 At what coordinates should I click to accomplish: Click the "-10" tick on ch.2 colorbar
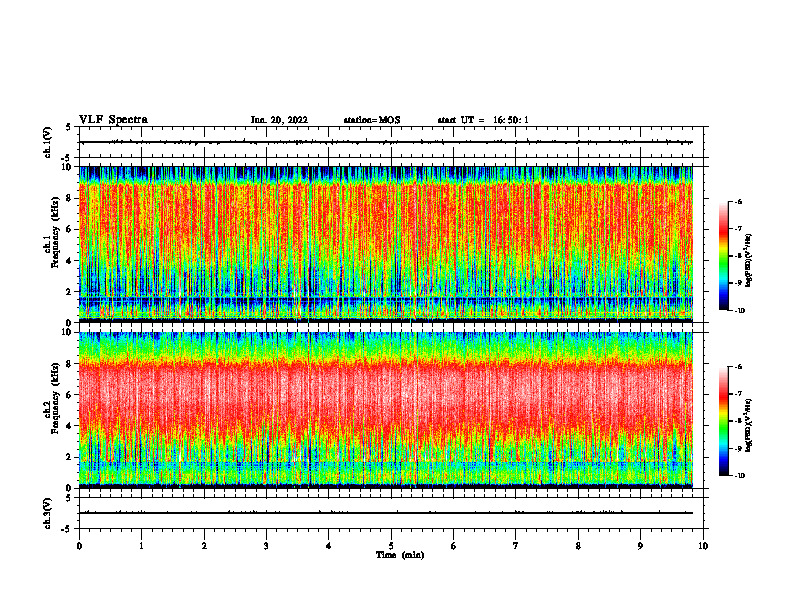coord(740,476)
